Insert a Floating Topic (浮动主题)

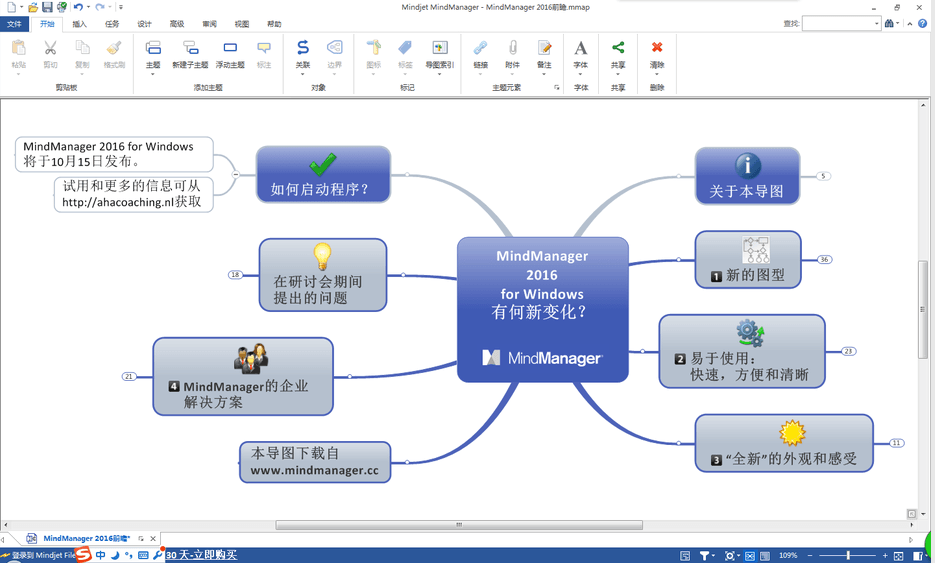(230, 48)
